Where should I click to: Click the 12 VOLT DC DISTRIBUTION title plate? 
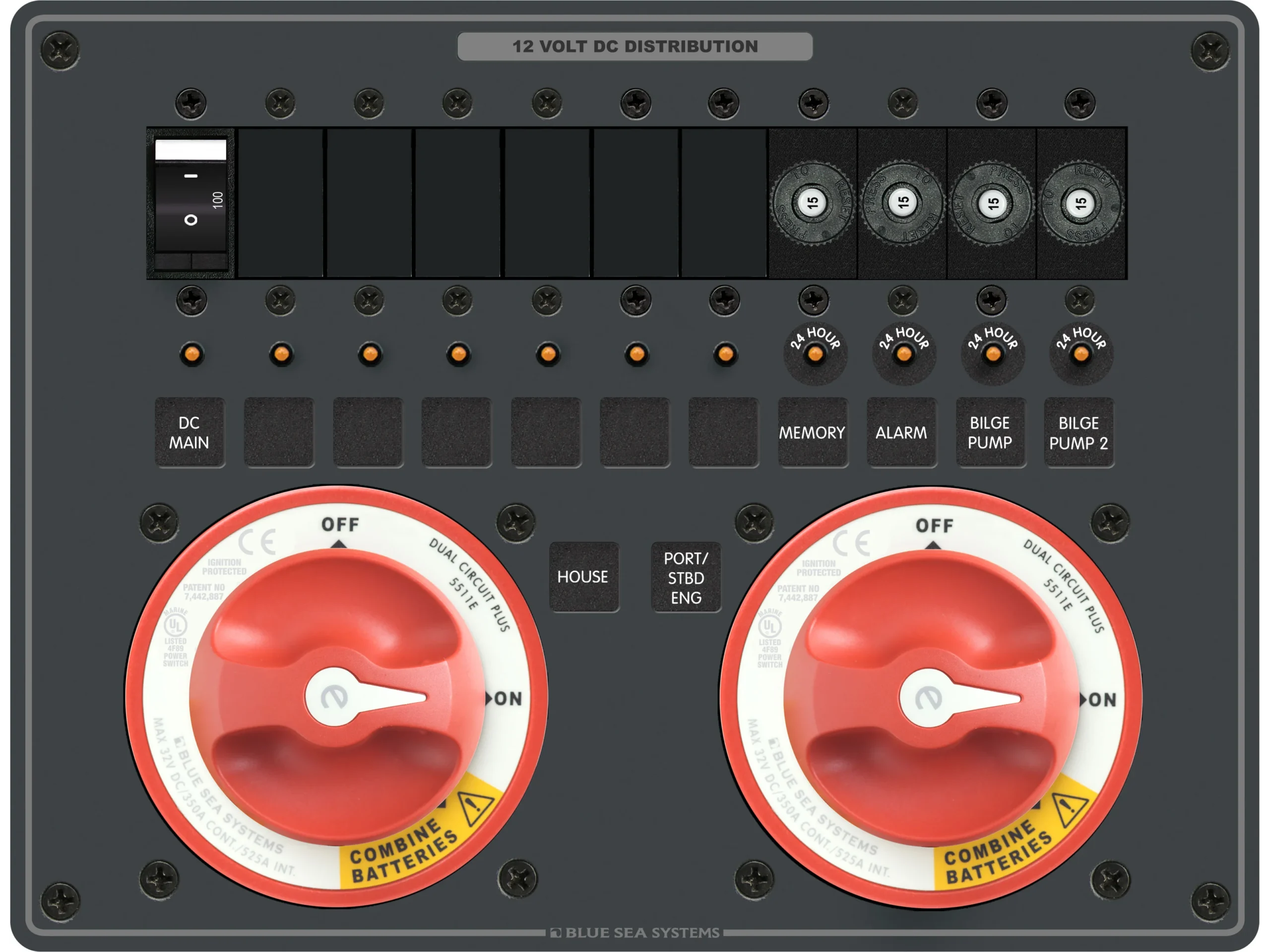pos(635,47)
